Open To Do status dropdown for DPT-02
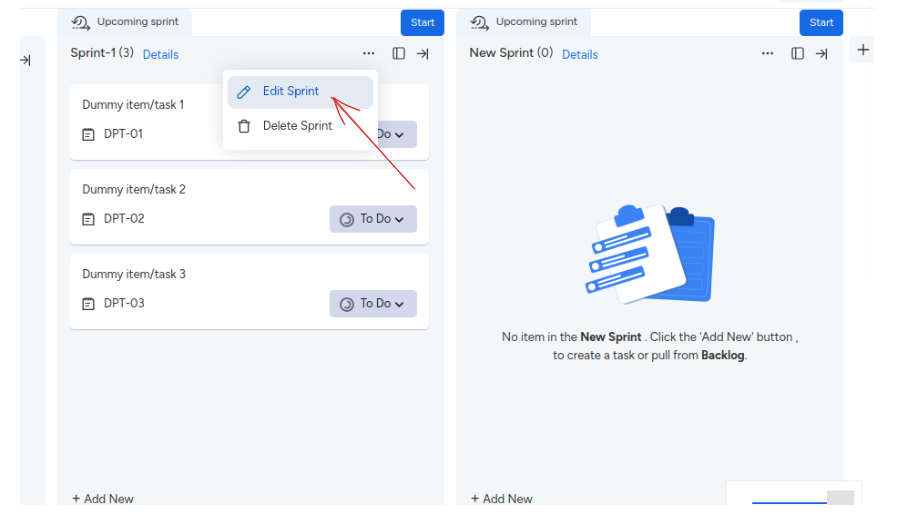The height and width of the screenshot is (524, 906). 373,219
